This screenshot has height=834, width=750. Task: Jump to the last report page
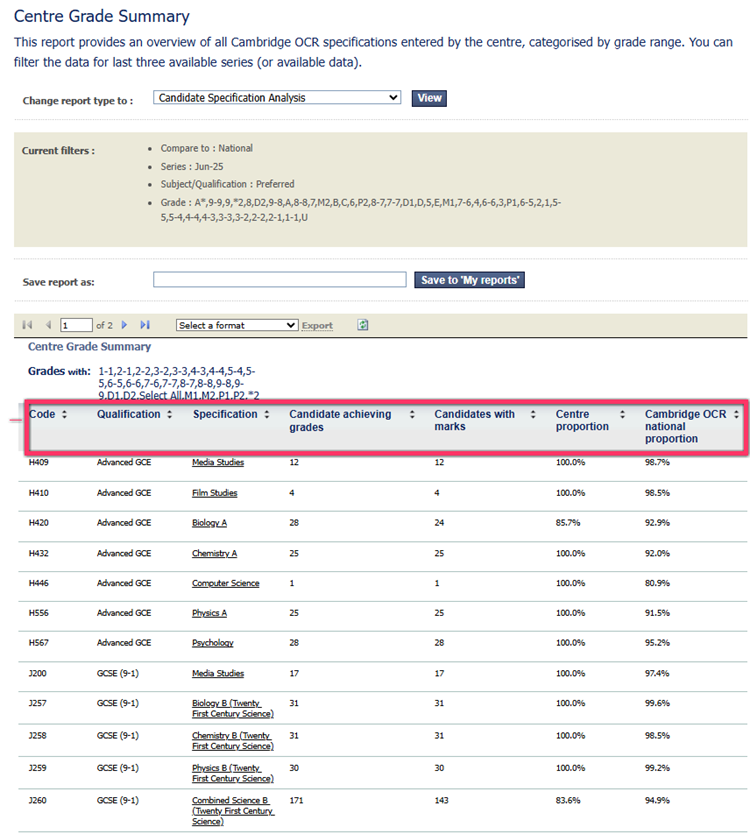145,325
